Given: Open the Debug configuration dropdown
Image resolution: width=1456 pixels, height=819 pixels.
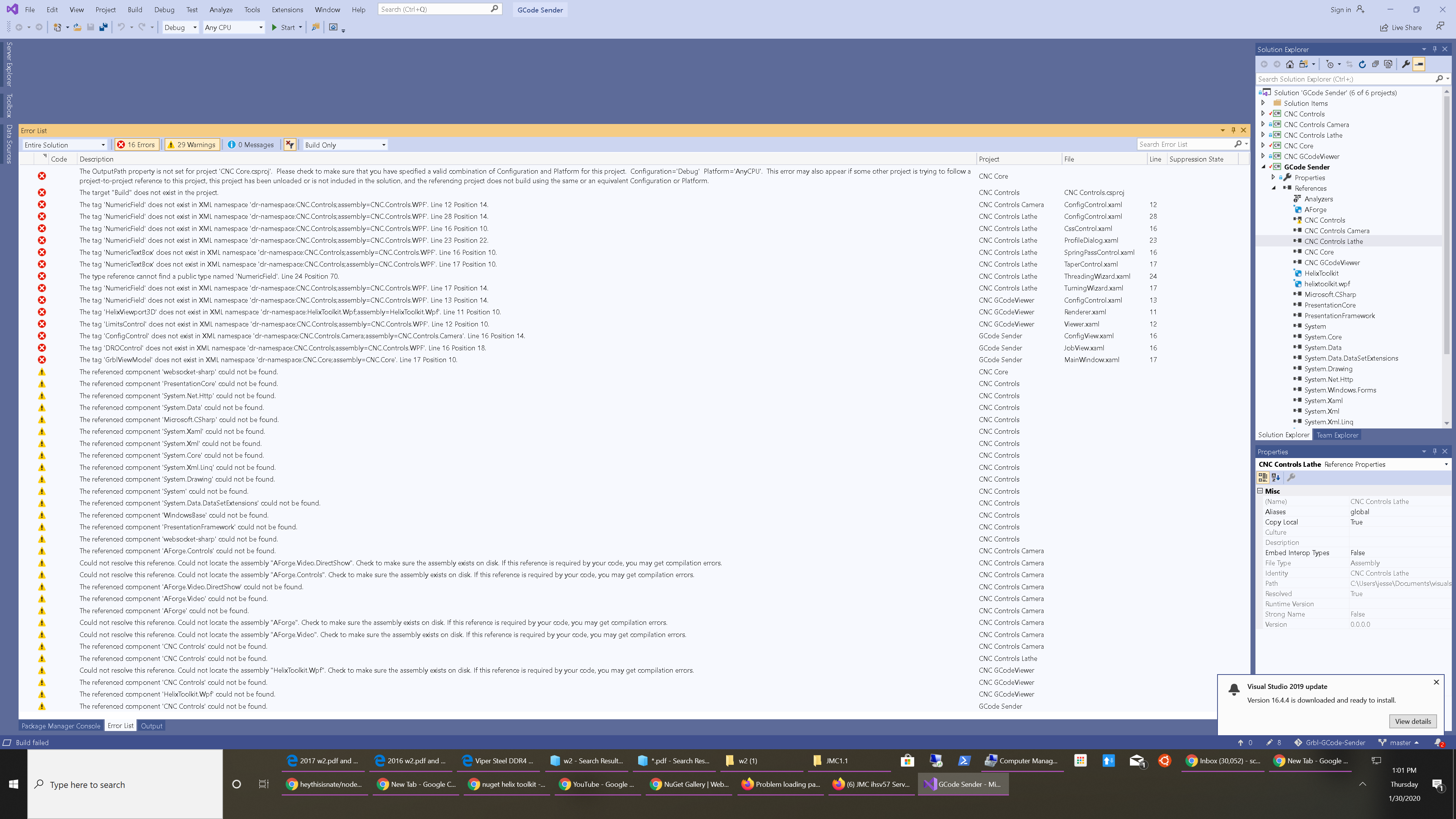Looking at the screenshot, I should [x=180, y=27].
